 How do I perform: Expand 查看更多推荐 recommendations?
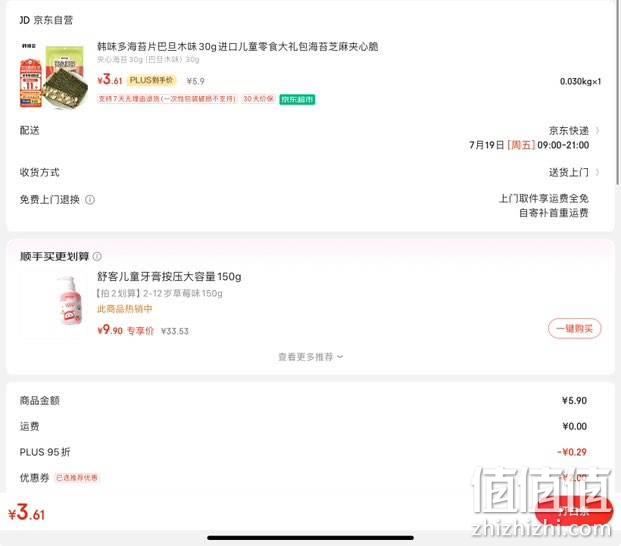[x=310, y=357]
